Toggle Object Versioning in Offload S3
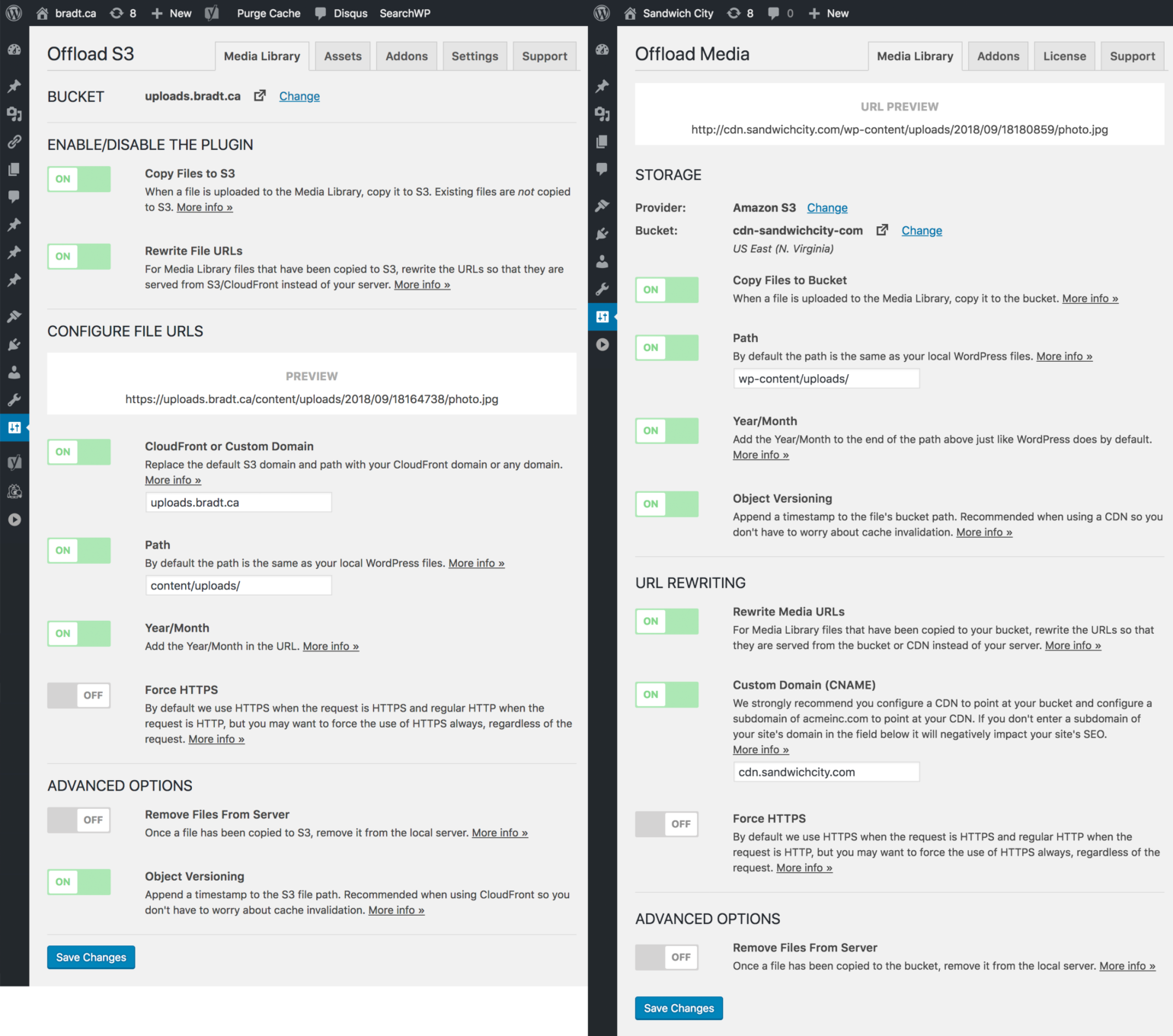Viewport: 1173px width, 1036px height. (79, 881)
